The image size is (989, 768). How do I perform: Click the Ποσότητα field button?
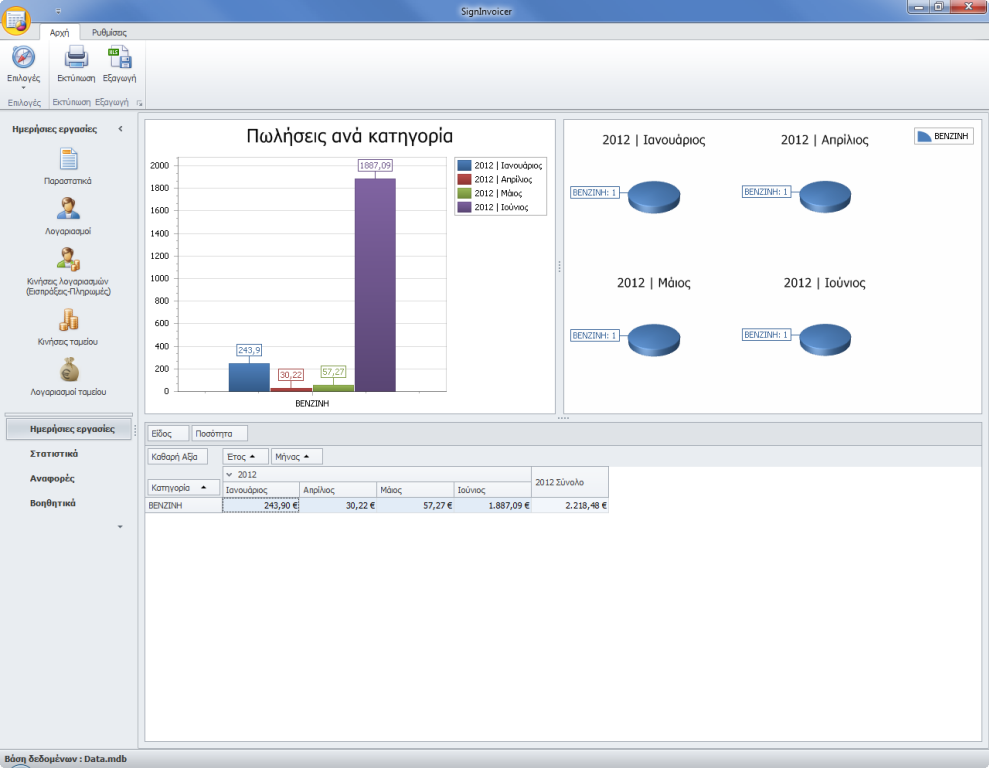click(x=219, y=433)
